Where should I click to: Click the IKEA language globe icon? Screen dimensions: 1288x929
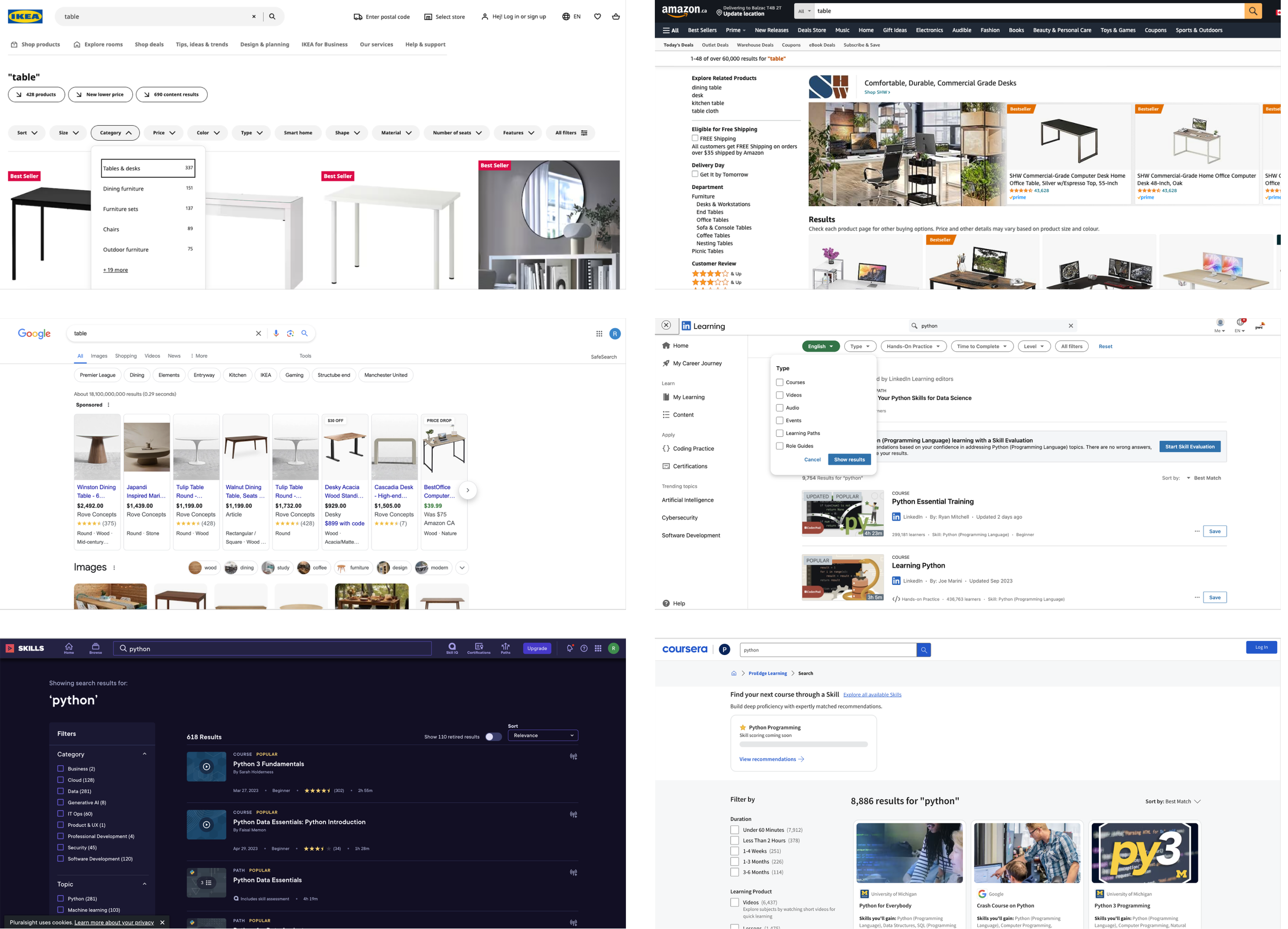click(x=566, y=16)
